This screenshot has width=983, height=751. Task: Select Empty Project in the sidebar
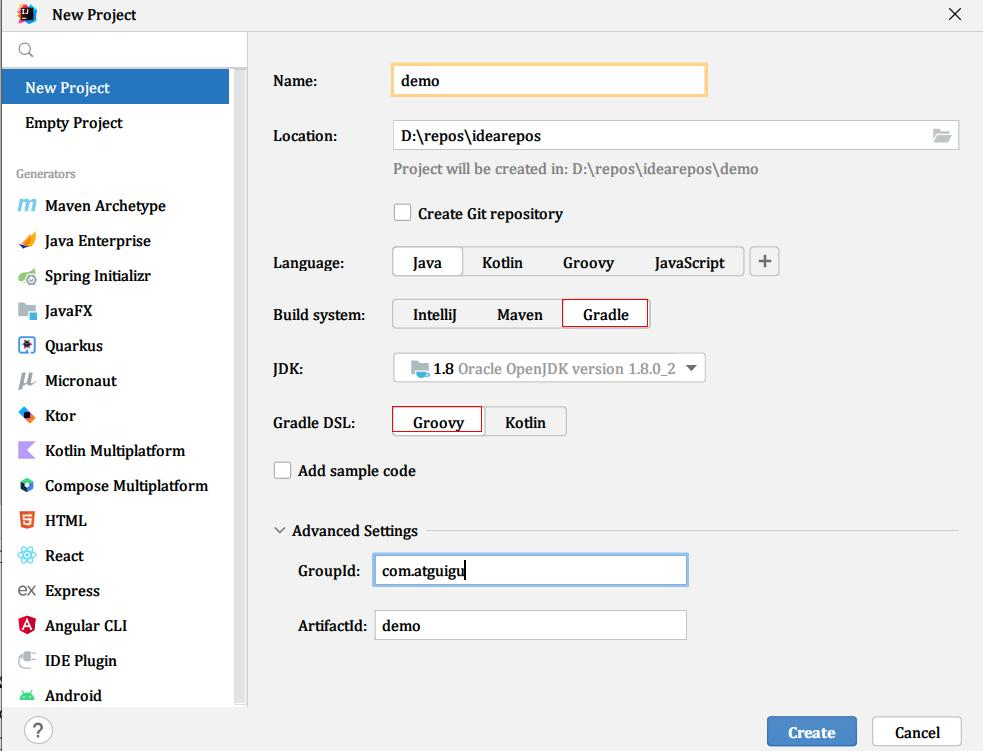[x=115, y=122]
